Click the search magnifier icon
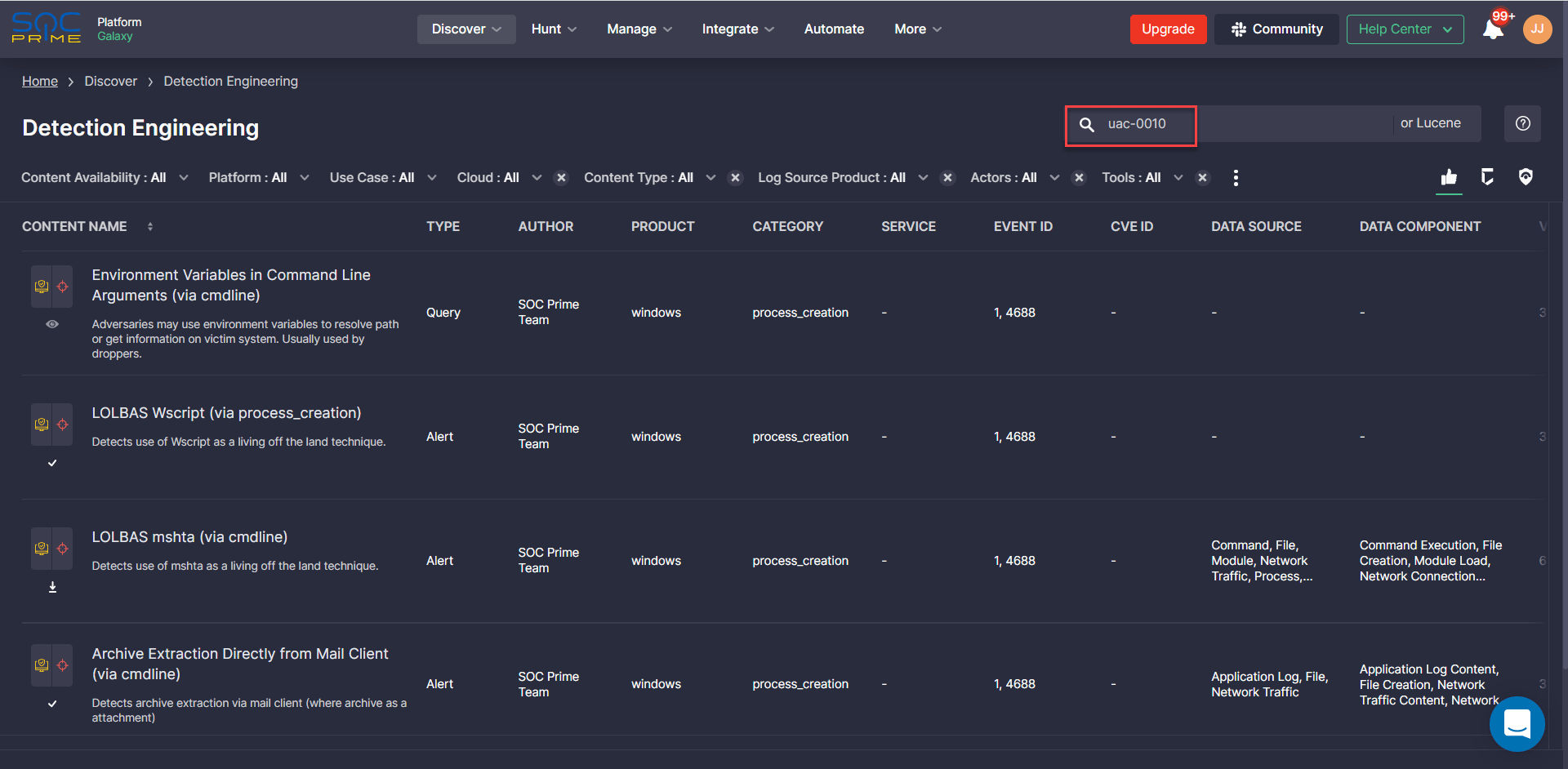This screenshot has width=1568, height=769. coord(1087,125)
